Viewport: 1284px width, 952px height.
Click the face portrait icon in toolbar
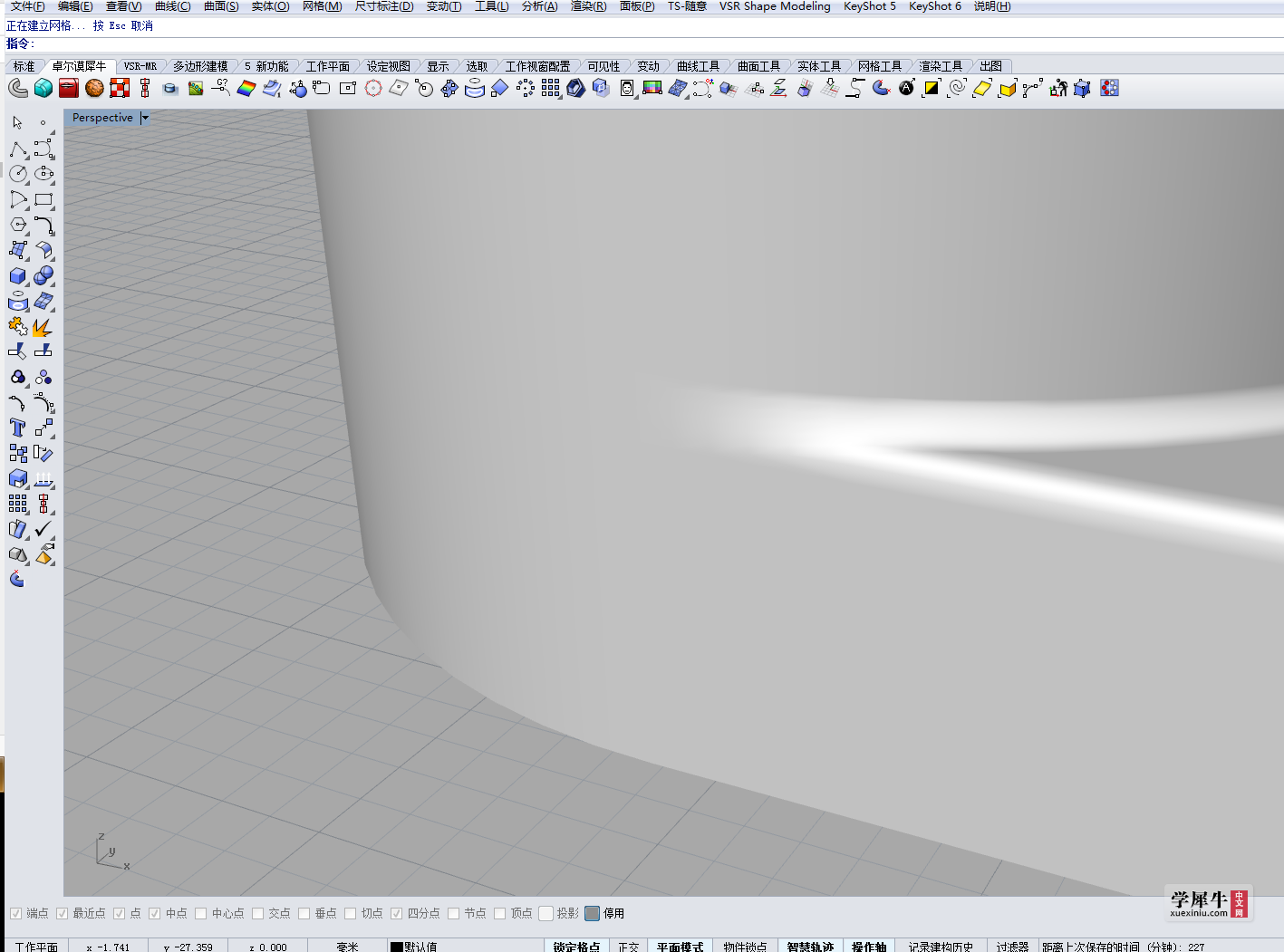(x=627, y=88)
